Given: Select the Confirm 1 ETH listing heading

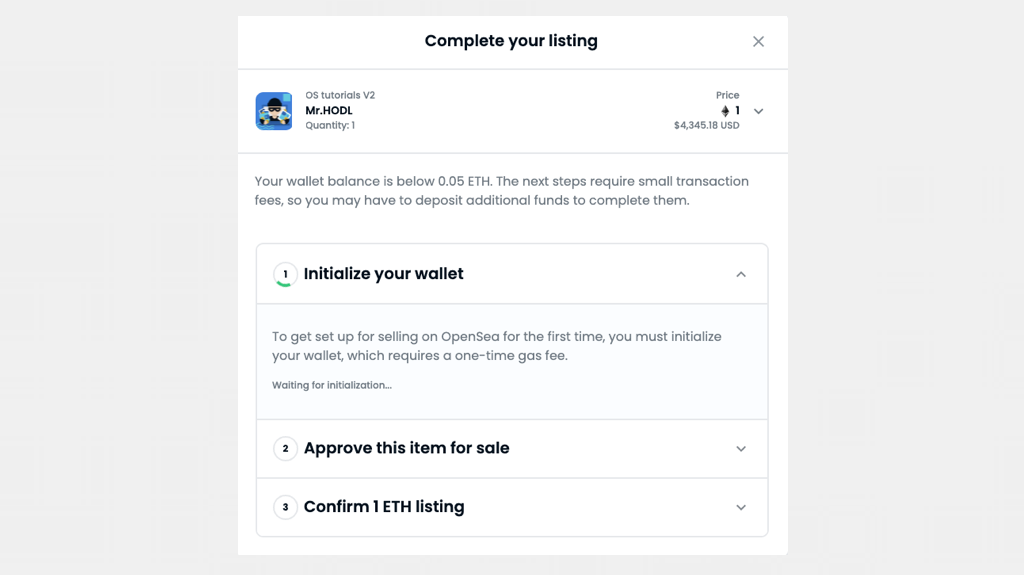Looking at the screenshot, I should tap(384, 507).
